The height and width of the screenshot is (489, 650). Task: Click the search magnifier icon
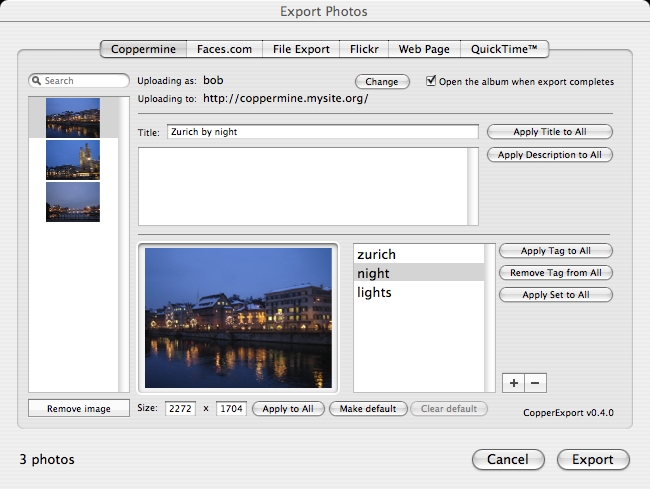tap(37, 81)
